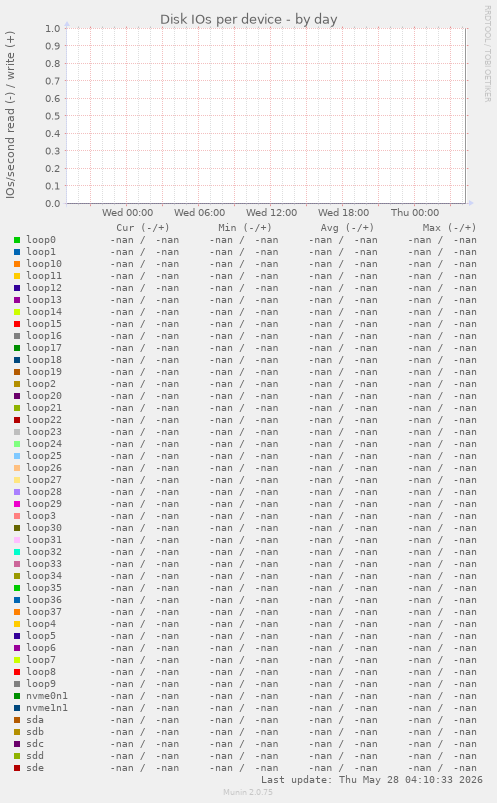
Task: Click the Thu 00:00 time axis label
Action: [x=415, y=213]
